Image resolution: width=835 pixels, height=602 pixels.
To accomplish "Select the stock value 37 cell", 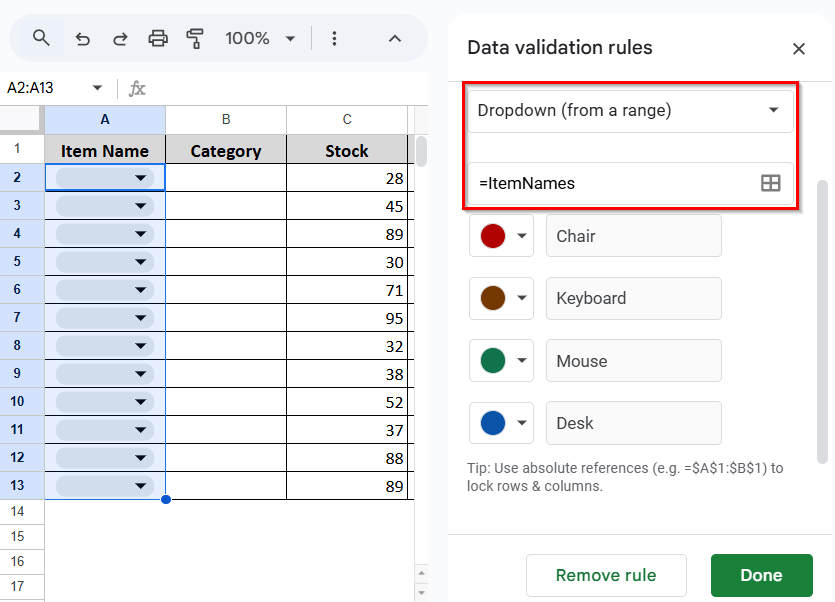I will (347, 430).
